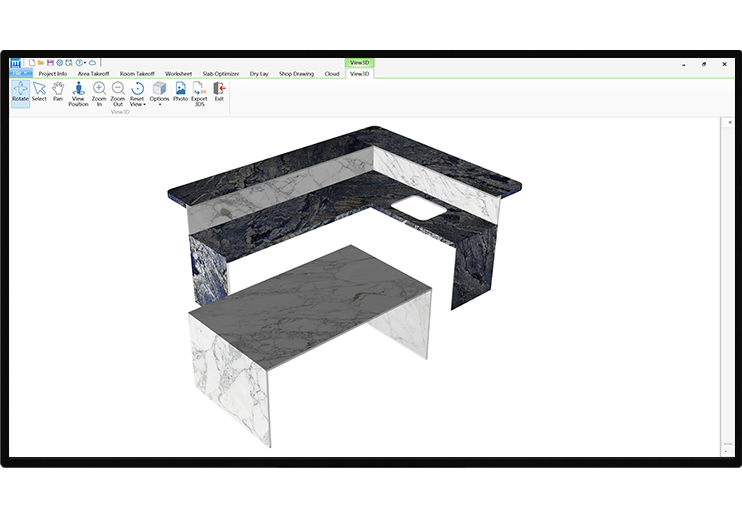Switch to the Slab Optimizer tab
Viewport: 742px width, 516px height.
tap(220, 73)
